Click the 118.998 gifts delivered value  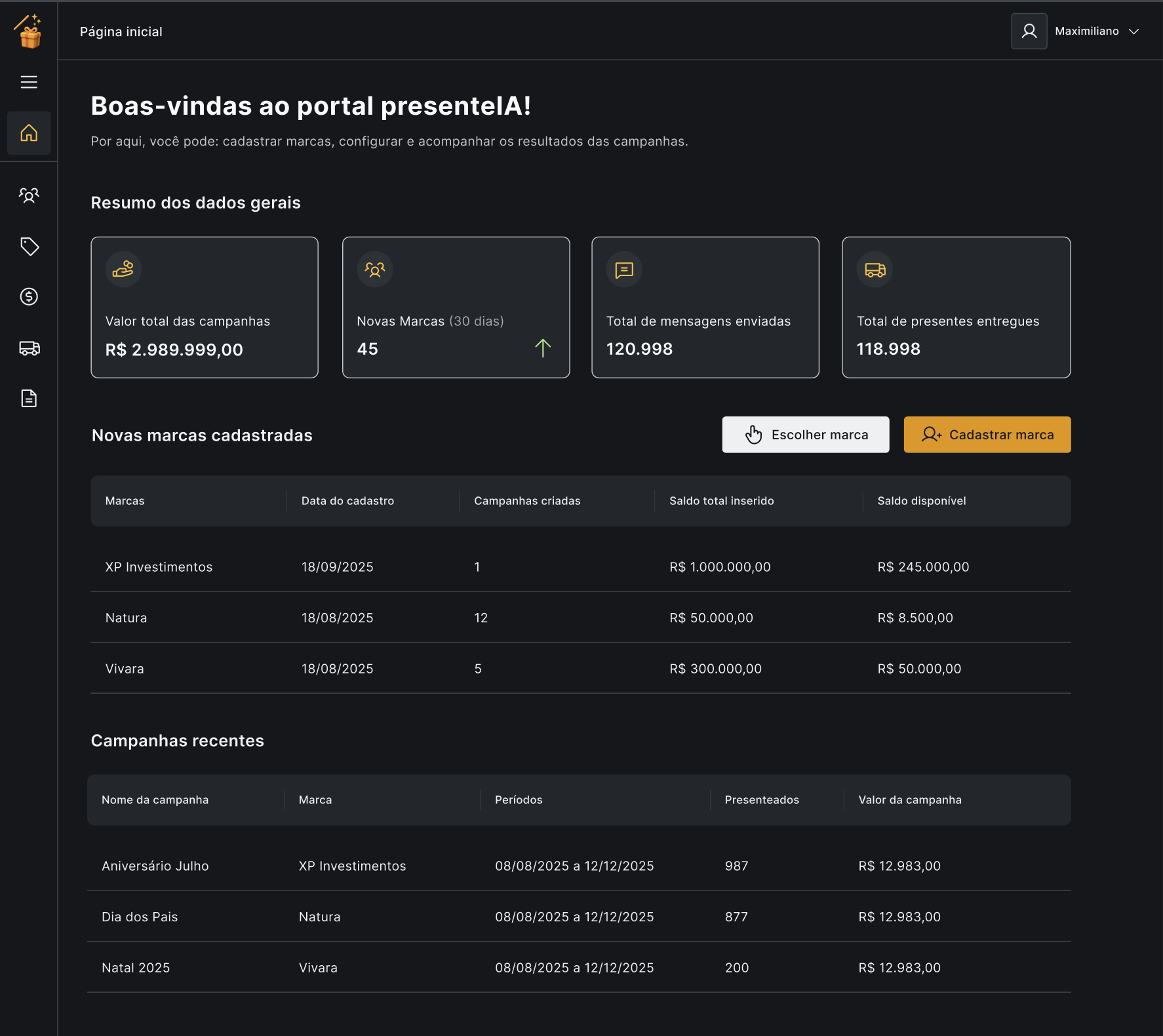(x=888, y=349)
